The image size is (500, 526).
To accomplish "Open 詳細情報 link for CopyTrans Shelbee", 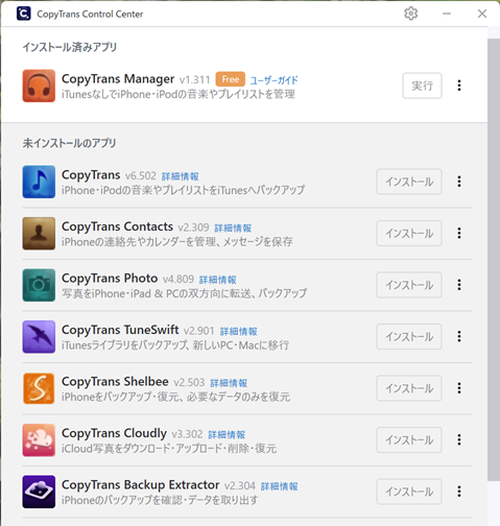I will (x=229, y=383).
